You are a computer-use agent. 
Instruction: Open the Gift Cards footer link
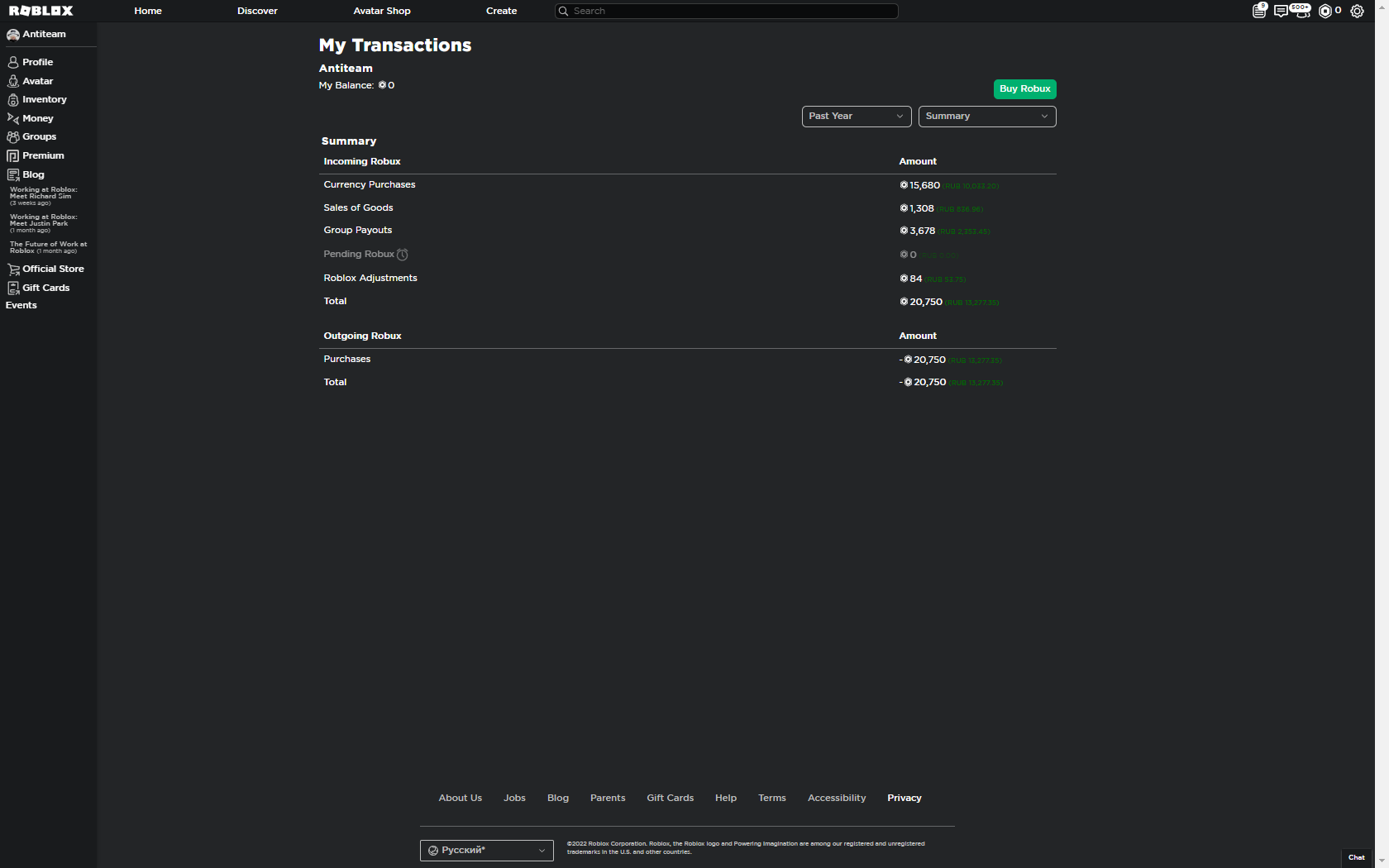671,798
